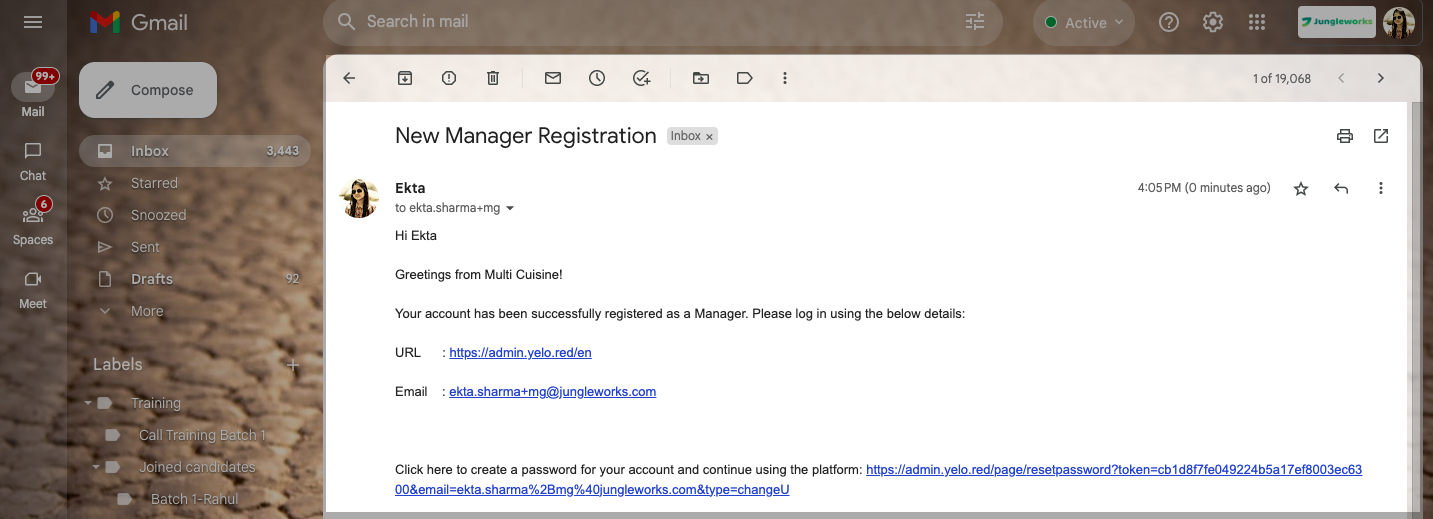
Task: Collapse the Training label
Action: point(88,403)
